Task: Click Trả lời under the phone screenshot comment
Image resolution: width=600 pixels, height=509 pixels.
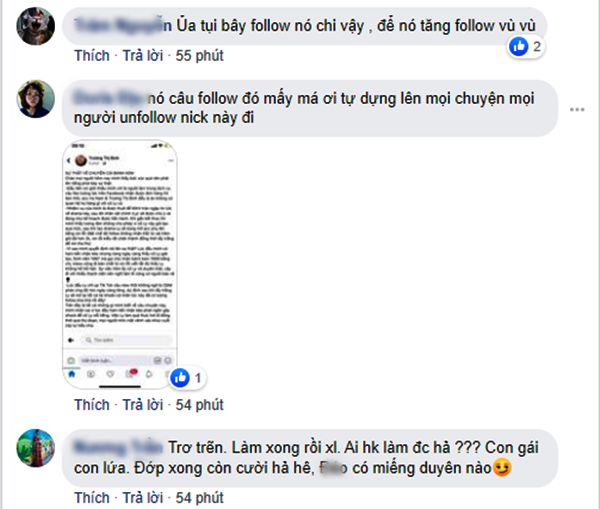Action: (143, 405)
